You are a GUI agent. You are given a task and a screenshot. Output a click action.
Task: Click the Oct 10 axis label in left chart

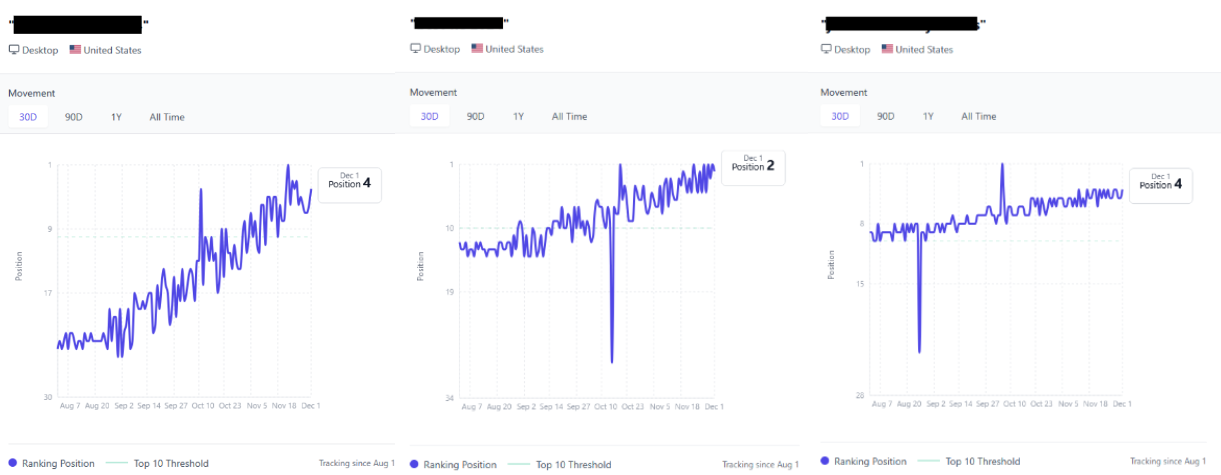tap(203, 407)
